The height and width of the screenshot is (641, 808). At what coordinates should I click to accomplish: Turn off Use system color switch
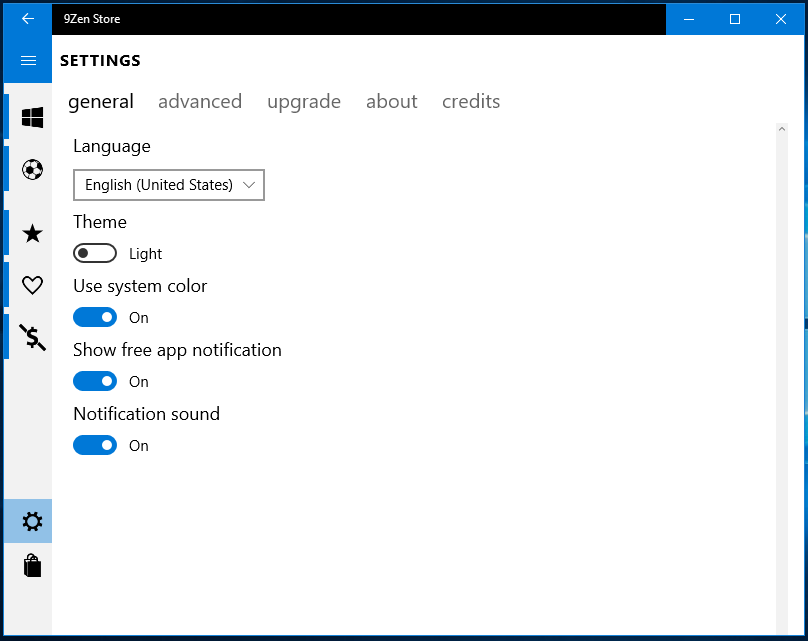click(x=95, y=317)
